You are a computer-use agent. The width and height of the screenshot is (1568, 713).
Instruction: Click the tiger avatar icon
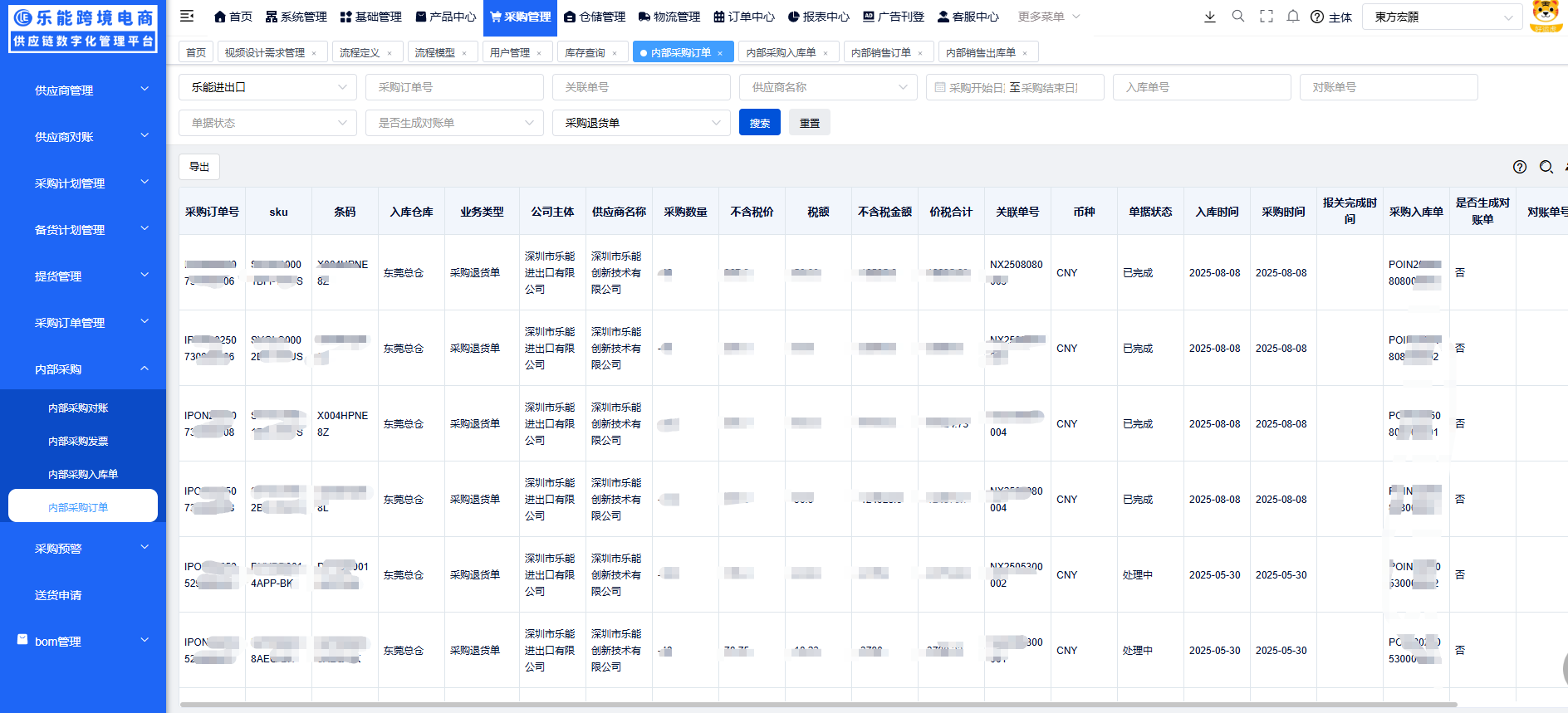[1546, 16]
